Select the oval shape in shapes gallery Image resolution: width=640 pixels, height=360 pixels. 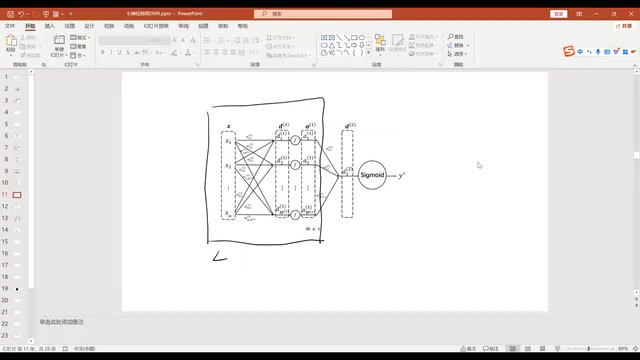362,38
